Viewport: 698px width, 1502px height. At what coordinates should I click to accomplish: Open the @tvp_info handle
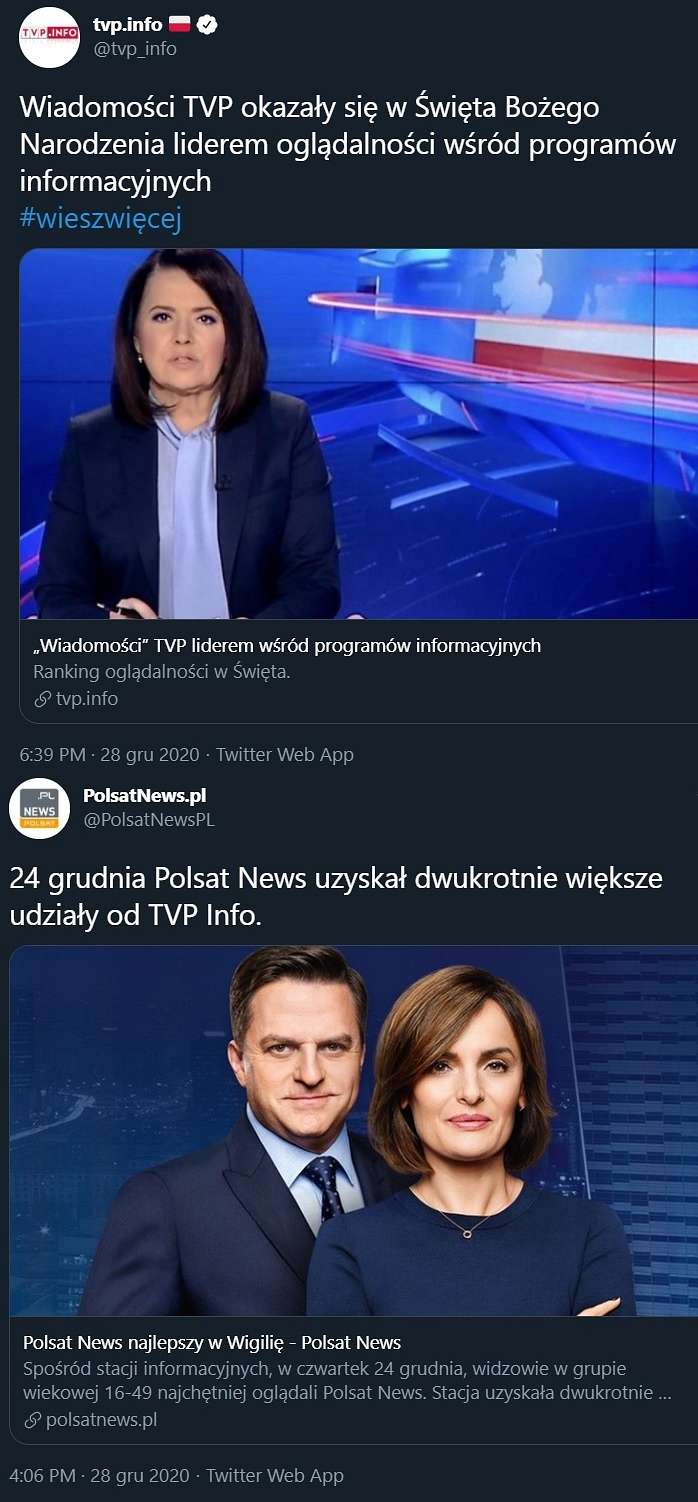(x=135, y=48)
